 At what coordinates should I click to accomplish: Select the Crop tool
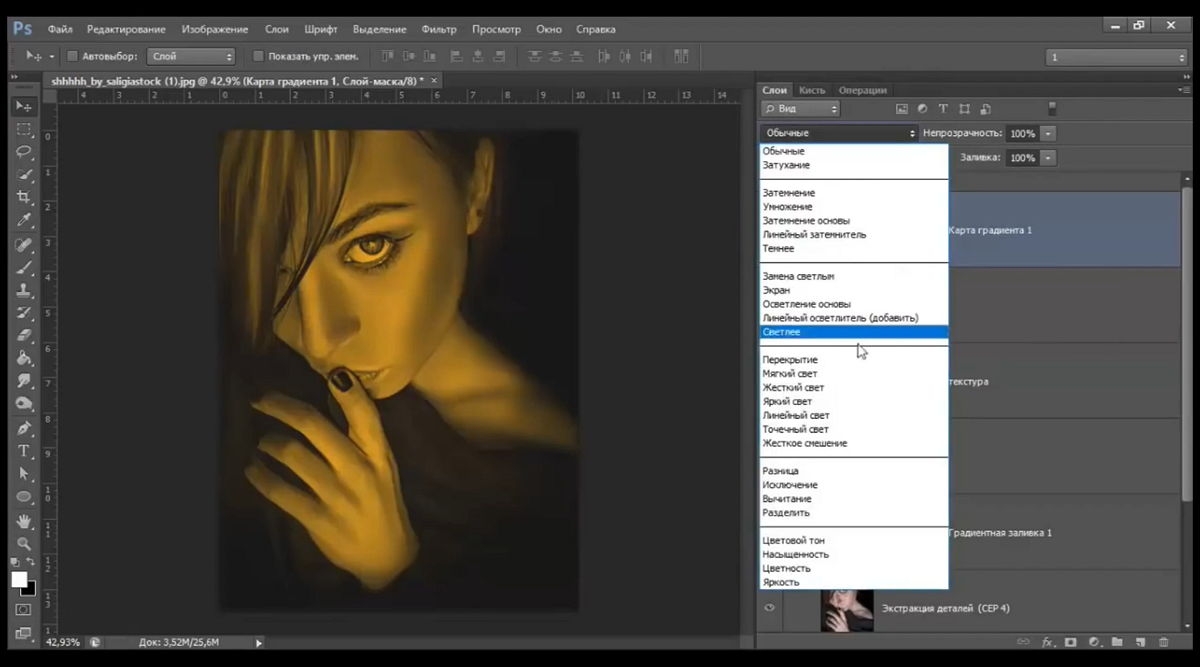pyautogui.click(x=24, y=198)
